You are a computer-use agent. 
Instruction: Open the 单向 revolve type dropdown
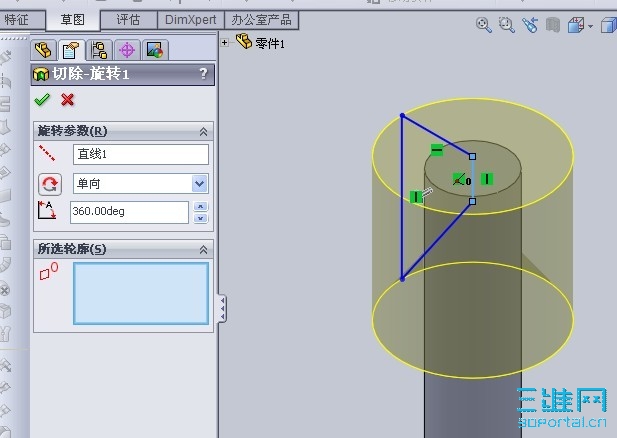pyautogui.click(x=200, y=184)
